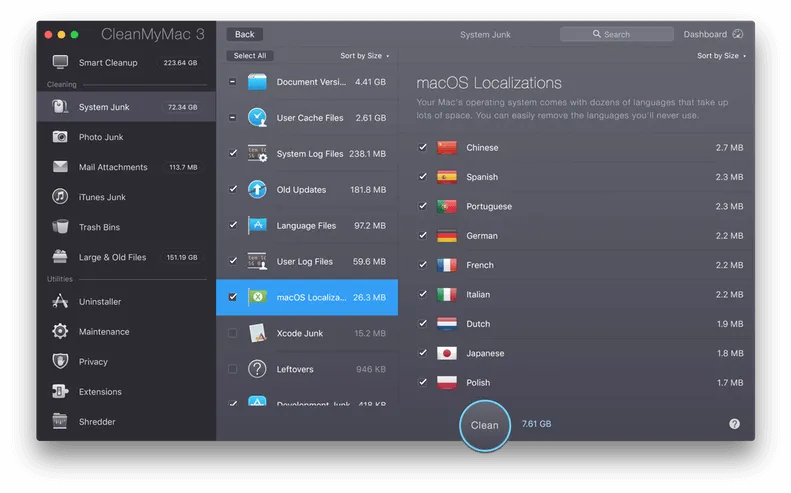Click Leftovers question mark icon
This screenshot has width=791, height=493.
[257, 369]
